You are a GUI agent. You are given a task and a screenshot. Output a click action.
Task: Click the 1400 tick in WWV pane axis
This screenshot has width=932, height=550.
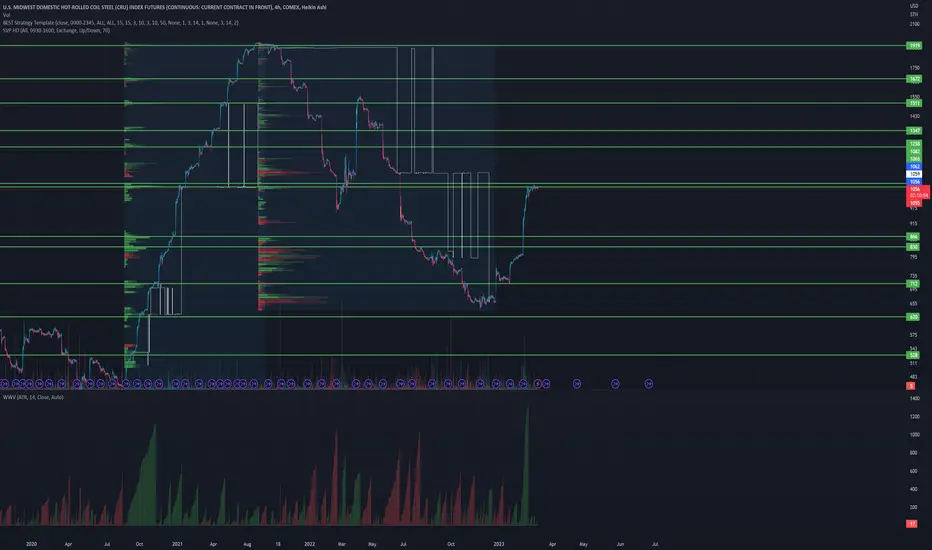point(915,398)
